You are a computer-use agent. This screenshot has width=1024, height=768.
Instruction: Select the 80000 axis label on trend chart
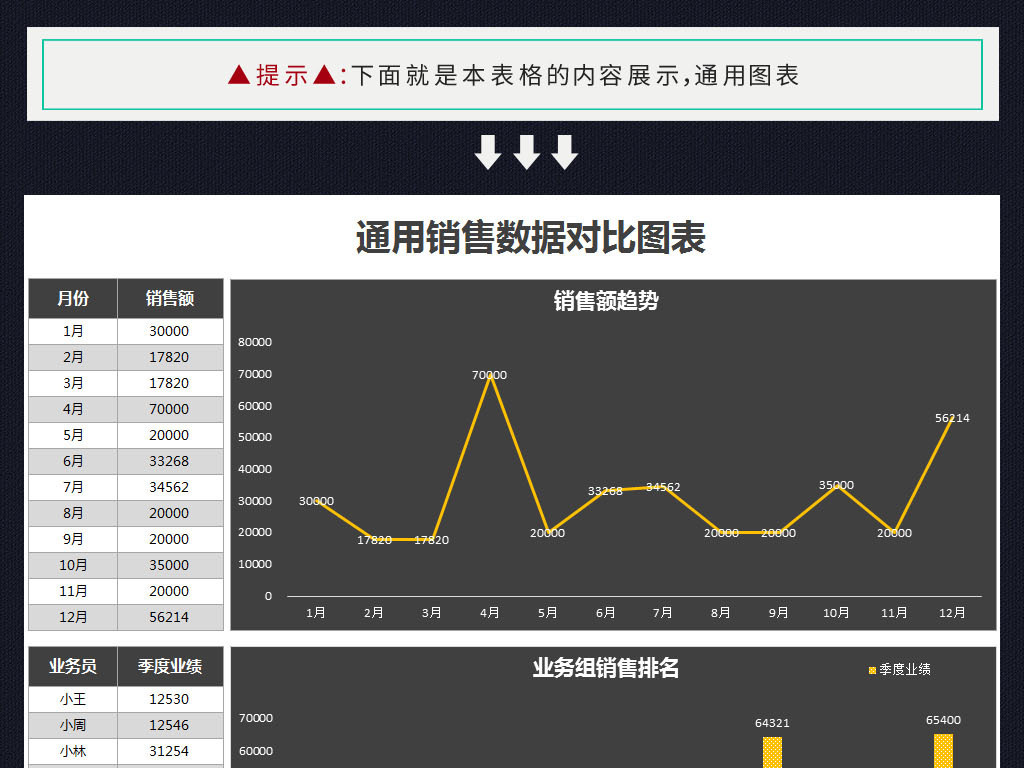pos(255,342)
